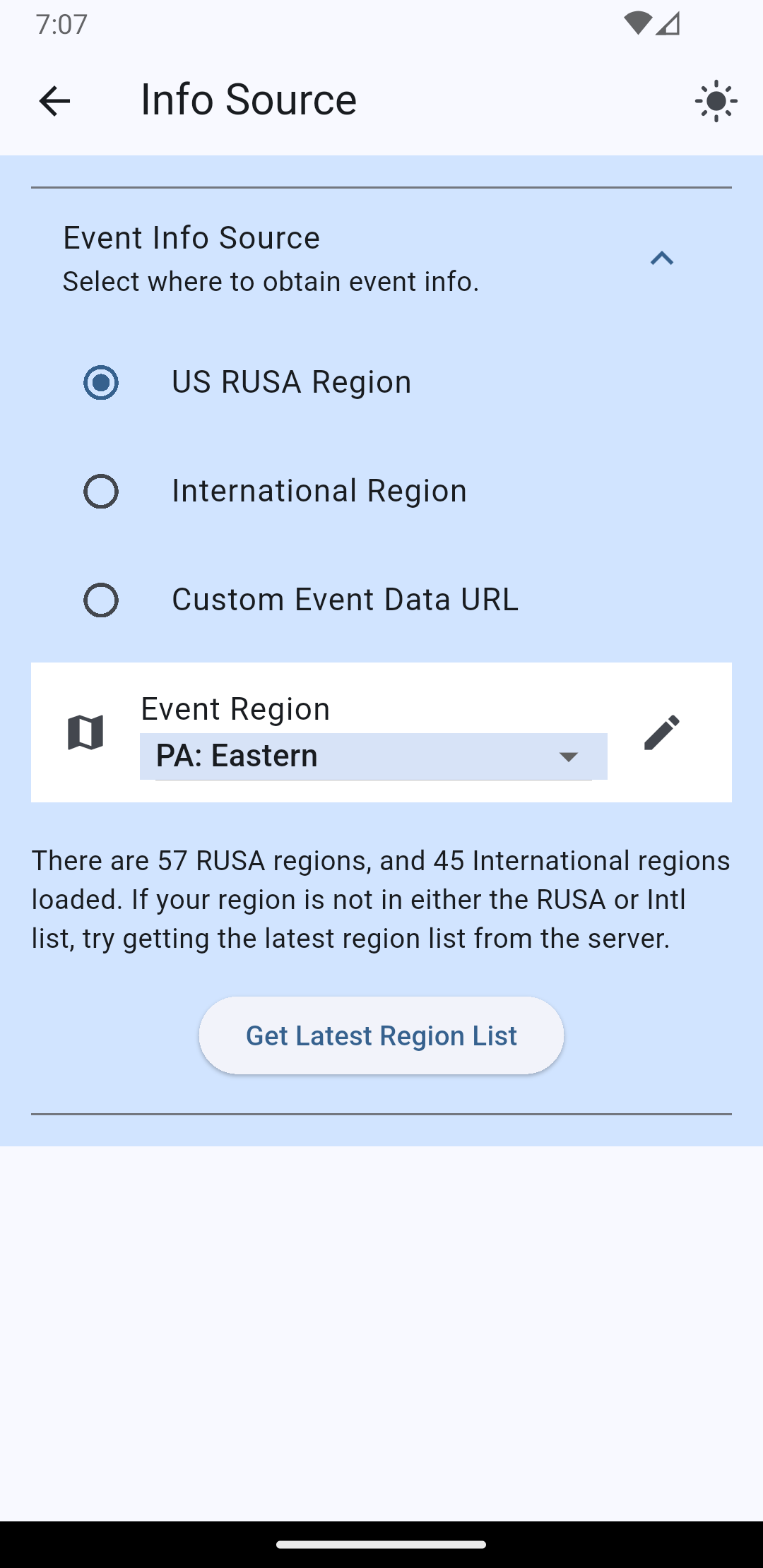Tap the Info Source page title
This screenshot has width=763, height=1568.
249,100
